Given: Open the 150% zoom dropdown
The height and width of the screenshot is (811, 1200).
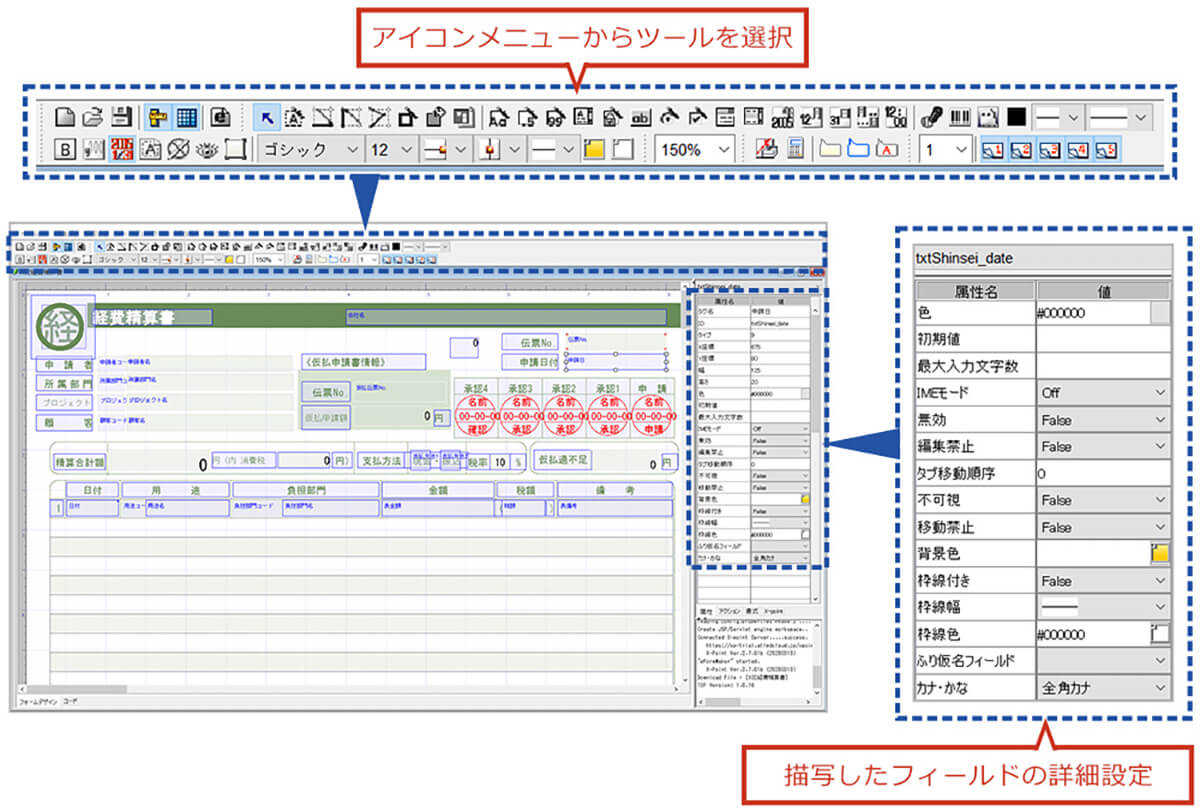Looking at the screenshot, I should tap(696, 150).
